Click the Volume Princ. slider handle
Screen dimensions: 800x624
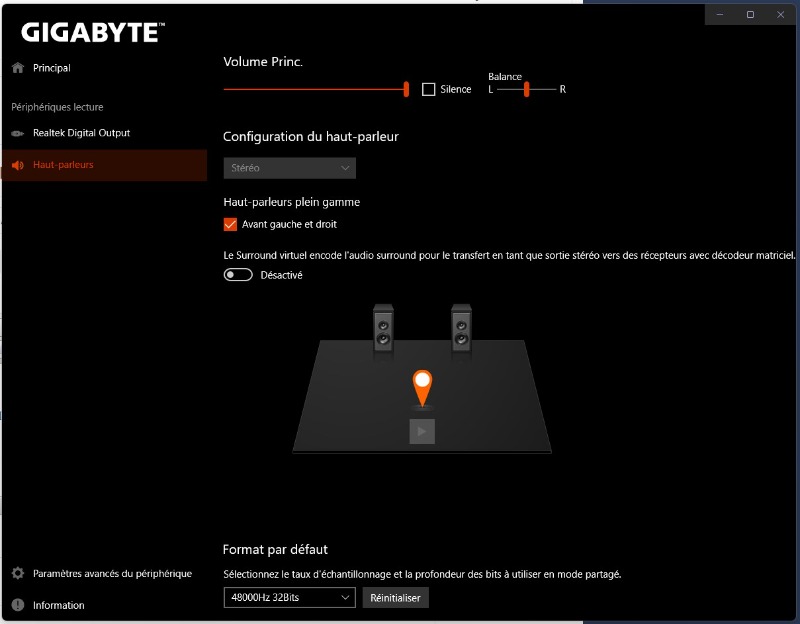[406, 89]
